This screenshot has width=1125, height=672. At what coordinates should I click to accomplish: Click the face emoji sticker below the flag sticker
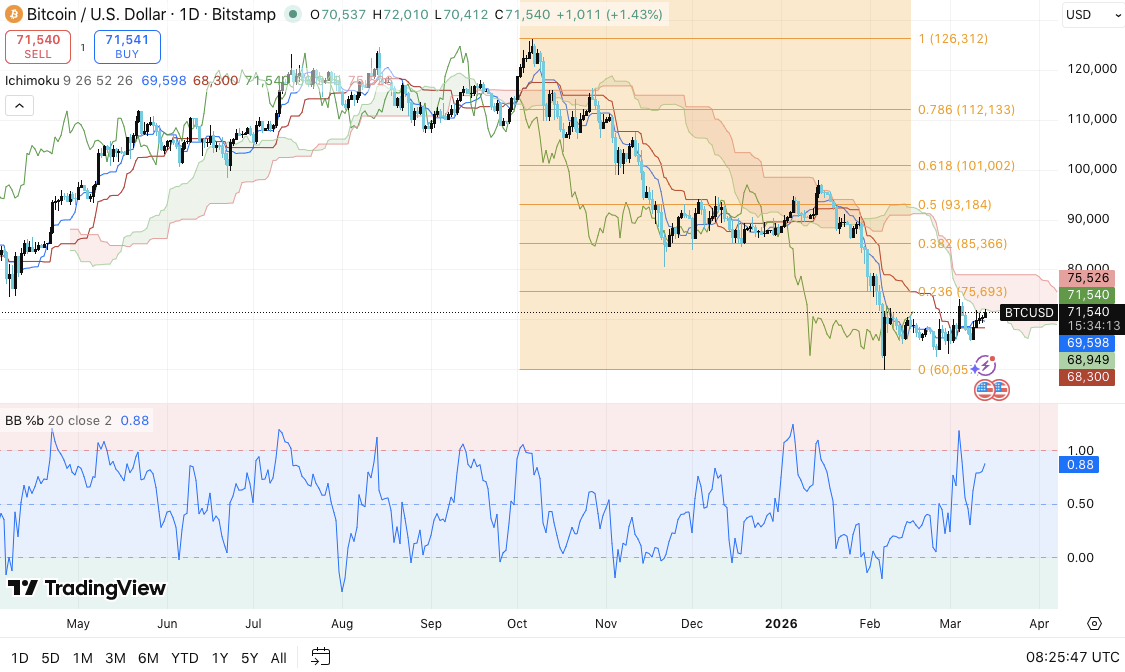tap(990, 391)
